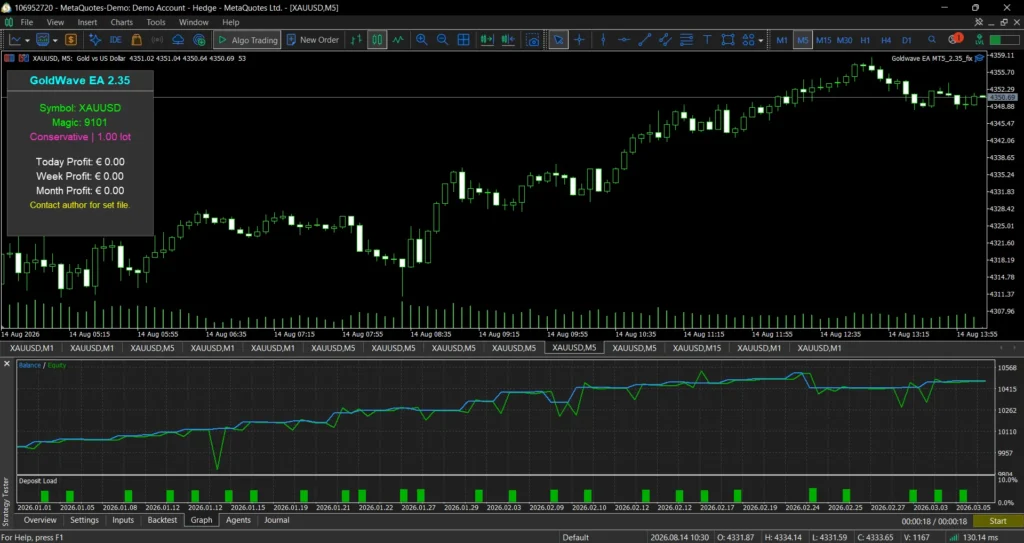Open the Insert menu

click(x=87, y=22)
